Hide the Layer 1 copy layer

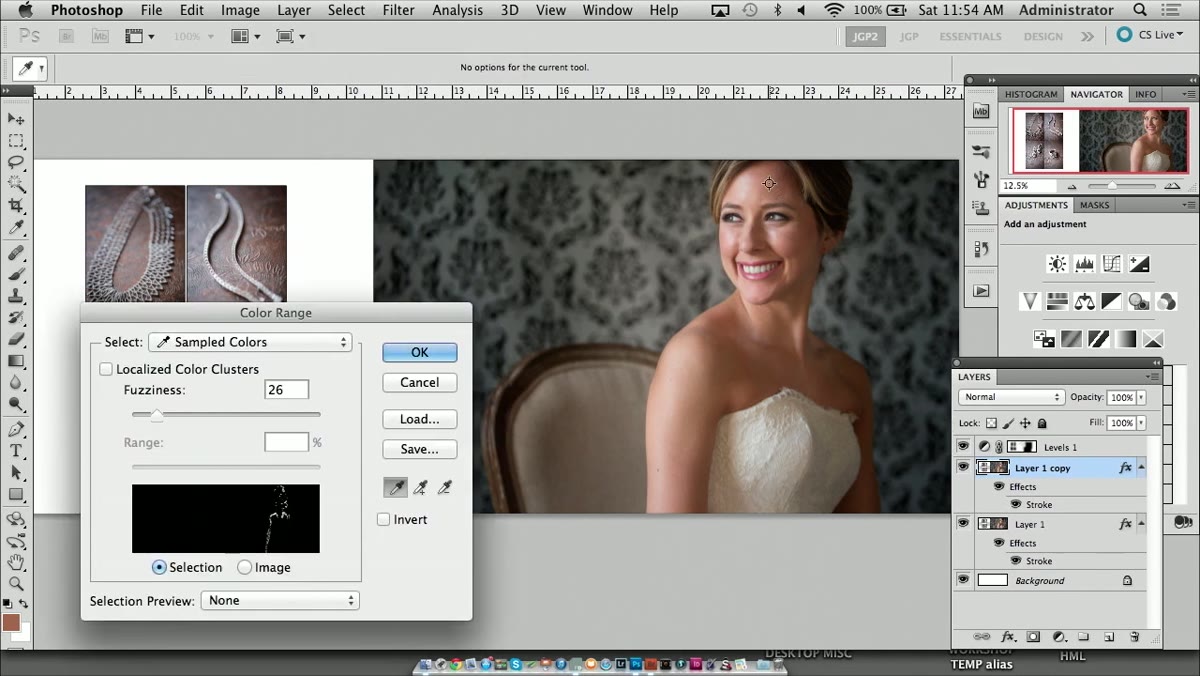click(963, 467)
